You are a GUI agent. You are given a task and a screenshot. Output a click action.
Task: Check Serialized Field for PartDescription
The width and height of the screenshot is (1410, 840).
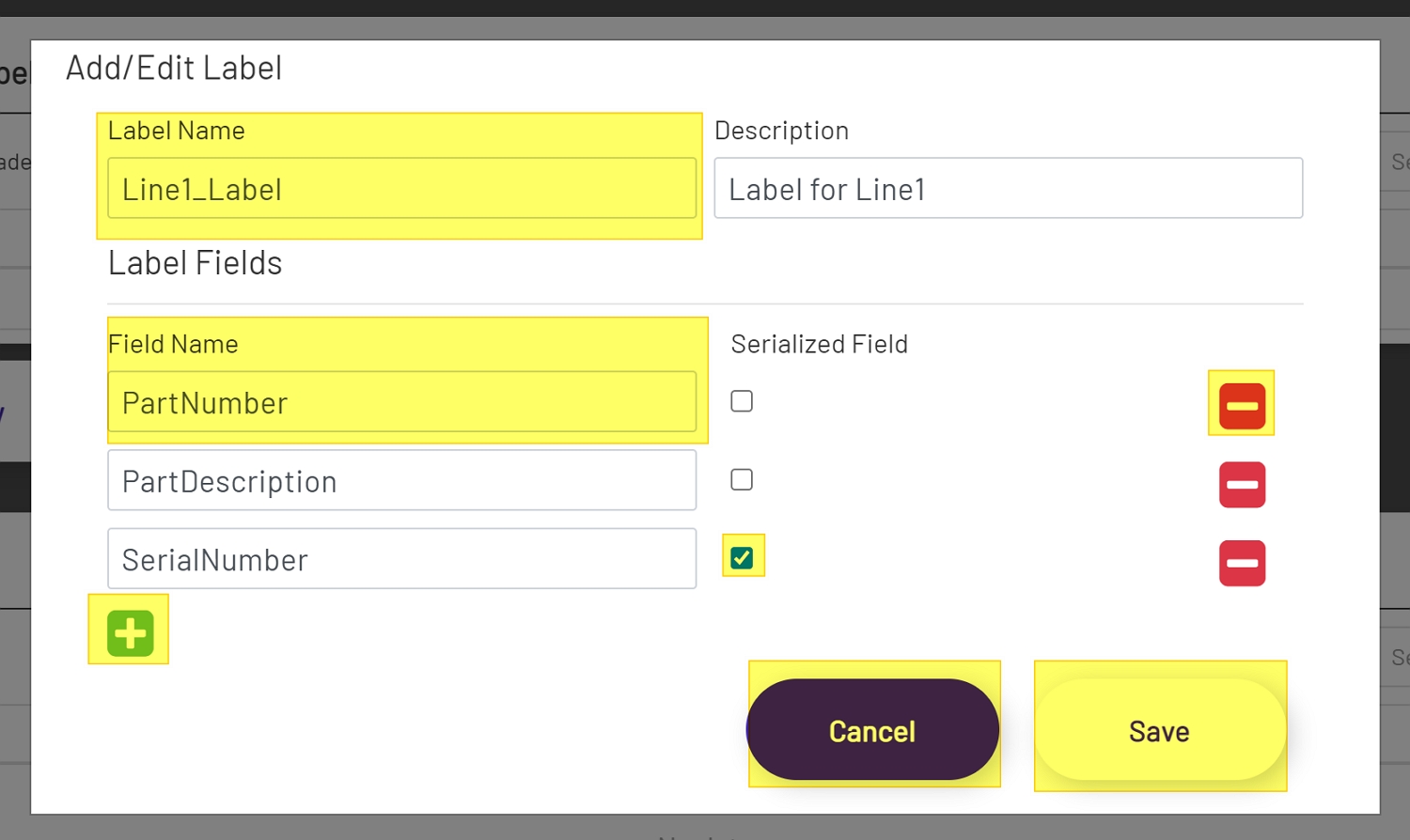(x=742, y=479)
